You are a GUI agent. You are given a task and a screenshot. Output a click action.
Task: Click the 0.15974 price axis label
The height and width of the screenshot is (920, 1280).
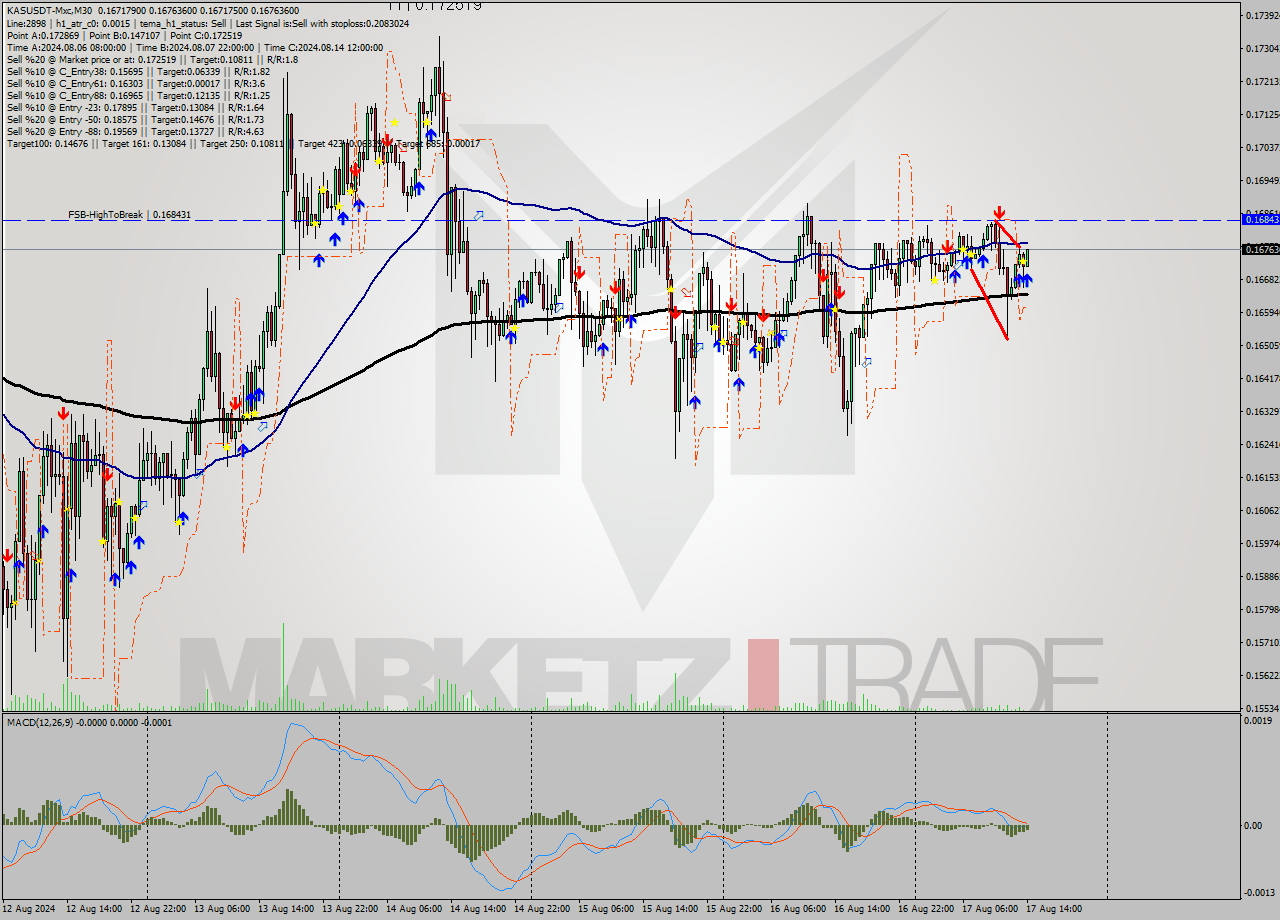[x=1261, y=543]
